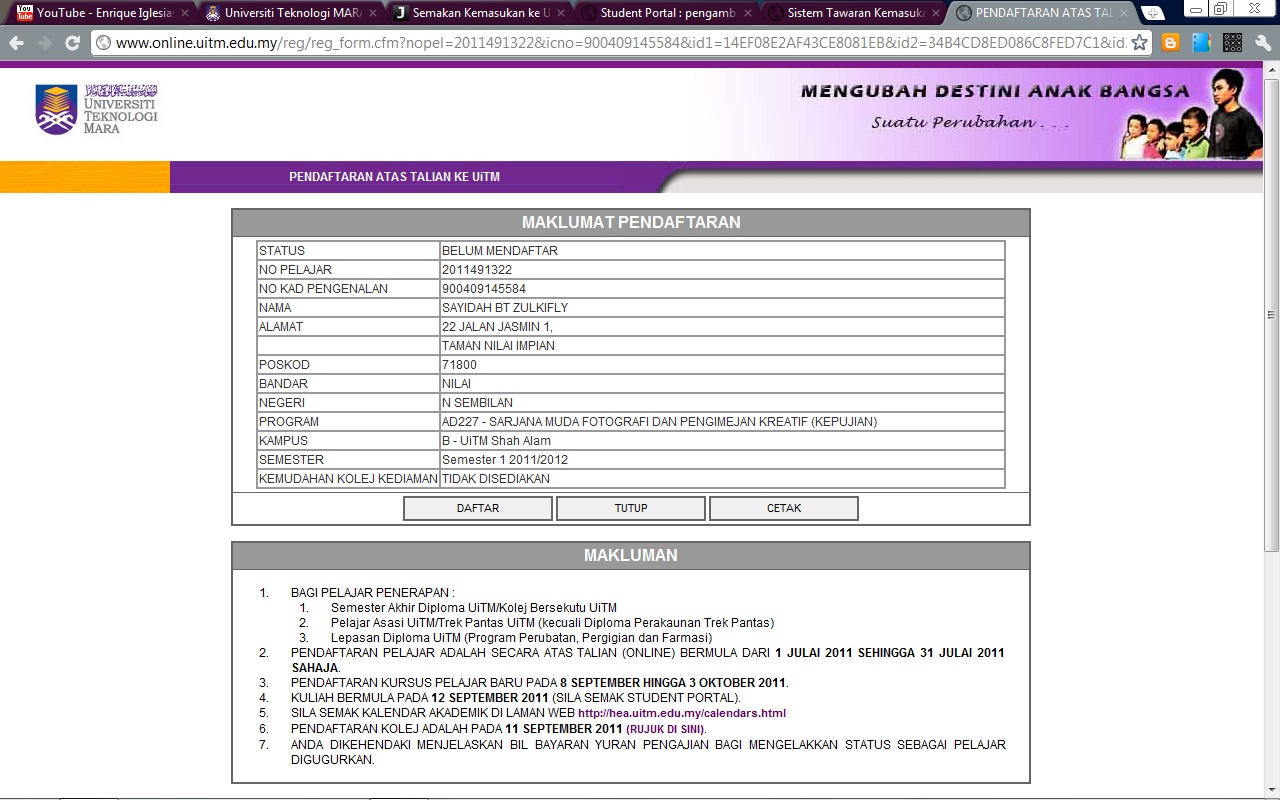This screenshot has width=1280, height=800.
Task: Click the TUTUP button
Action: pos(631,508)
